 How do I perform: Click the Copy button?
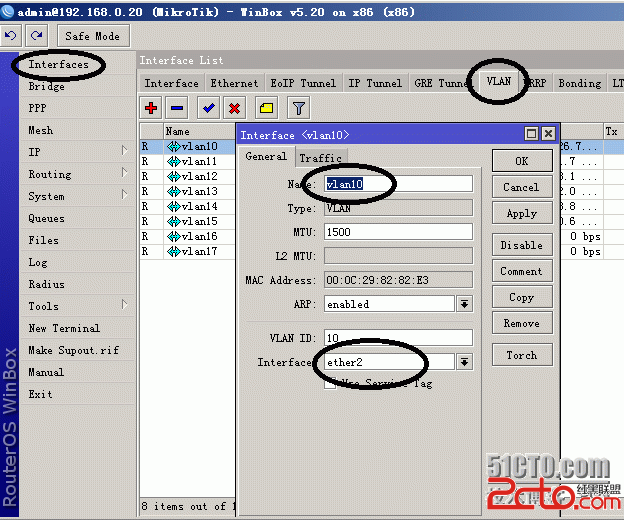coord(522,297)
